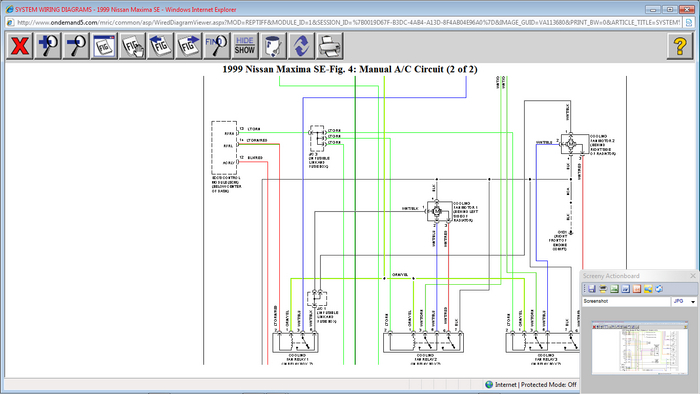Zoom in with the plus magnifier
Image resolution: width=700 pixels, height=394 pixels.
click(x=48, y=46)
